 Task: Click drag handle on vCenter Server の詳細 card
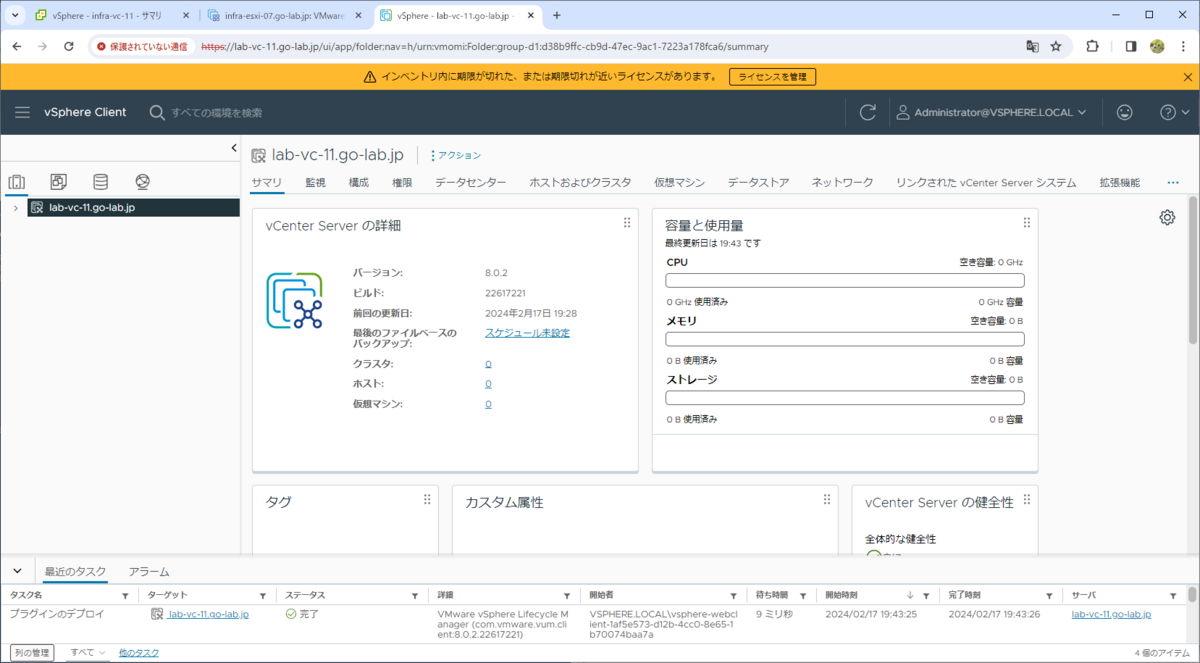pyautogui.click(x=627, y=223)
